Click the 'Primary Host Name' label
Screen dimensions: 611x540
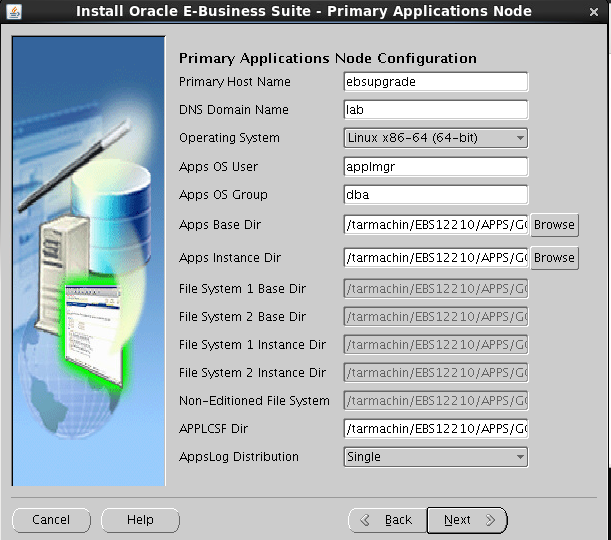[235, 82]
